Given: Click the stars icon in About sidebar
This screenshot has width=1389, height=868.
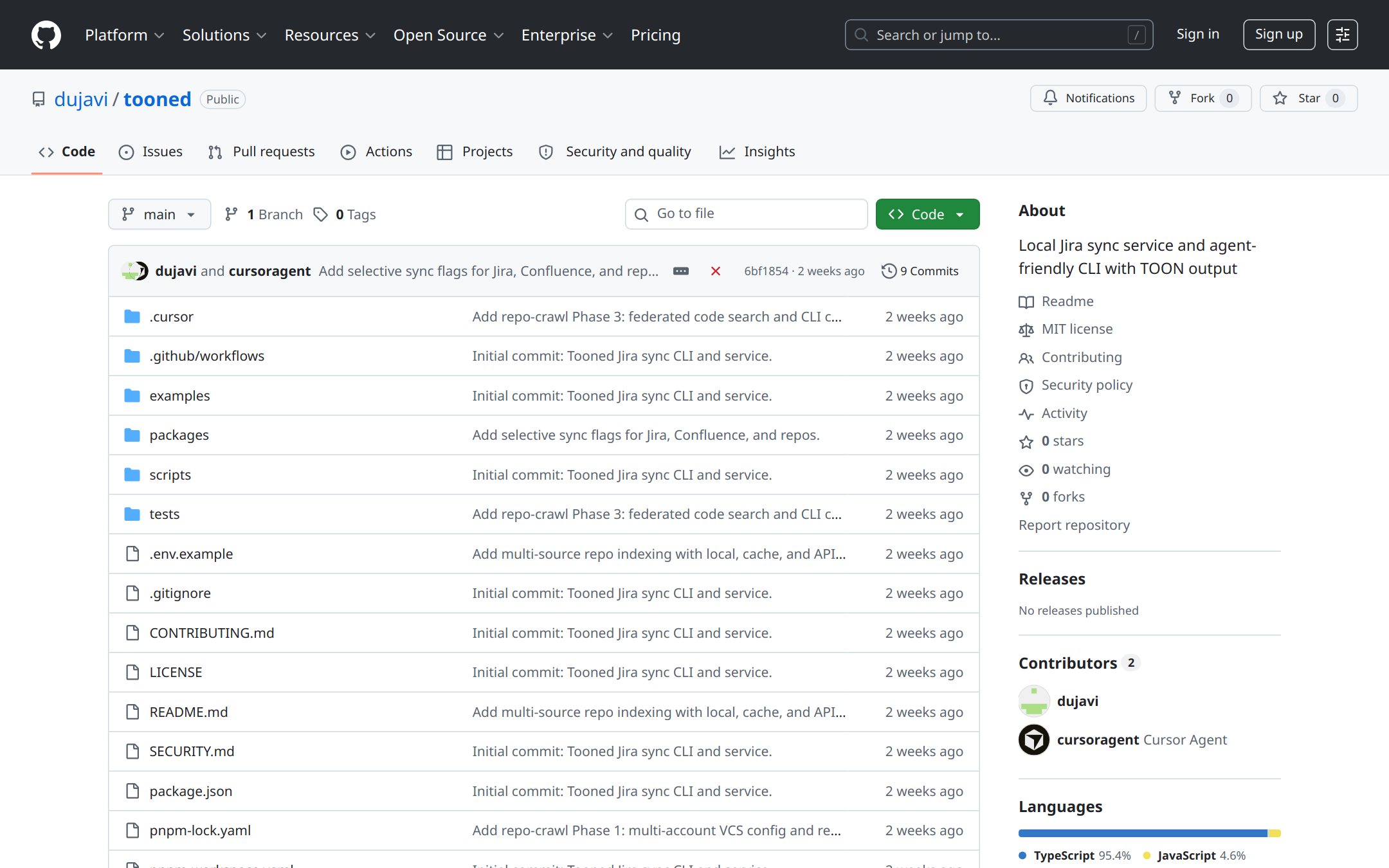Looking at the screenshot, I should tap(1026, 442).
